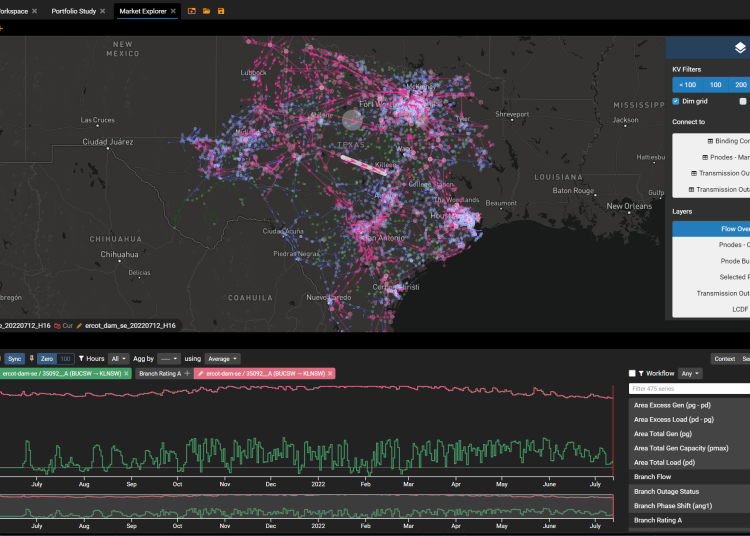Select Area Excess Gen (pg - pd) series

(x=689, y=405)
